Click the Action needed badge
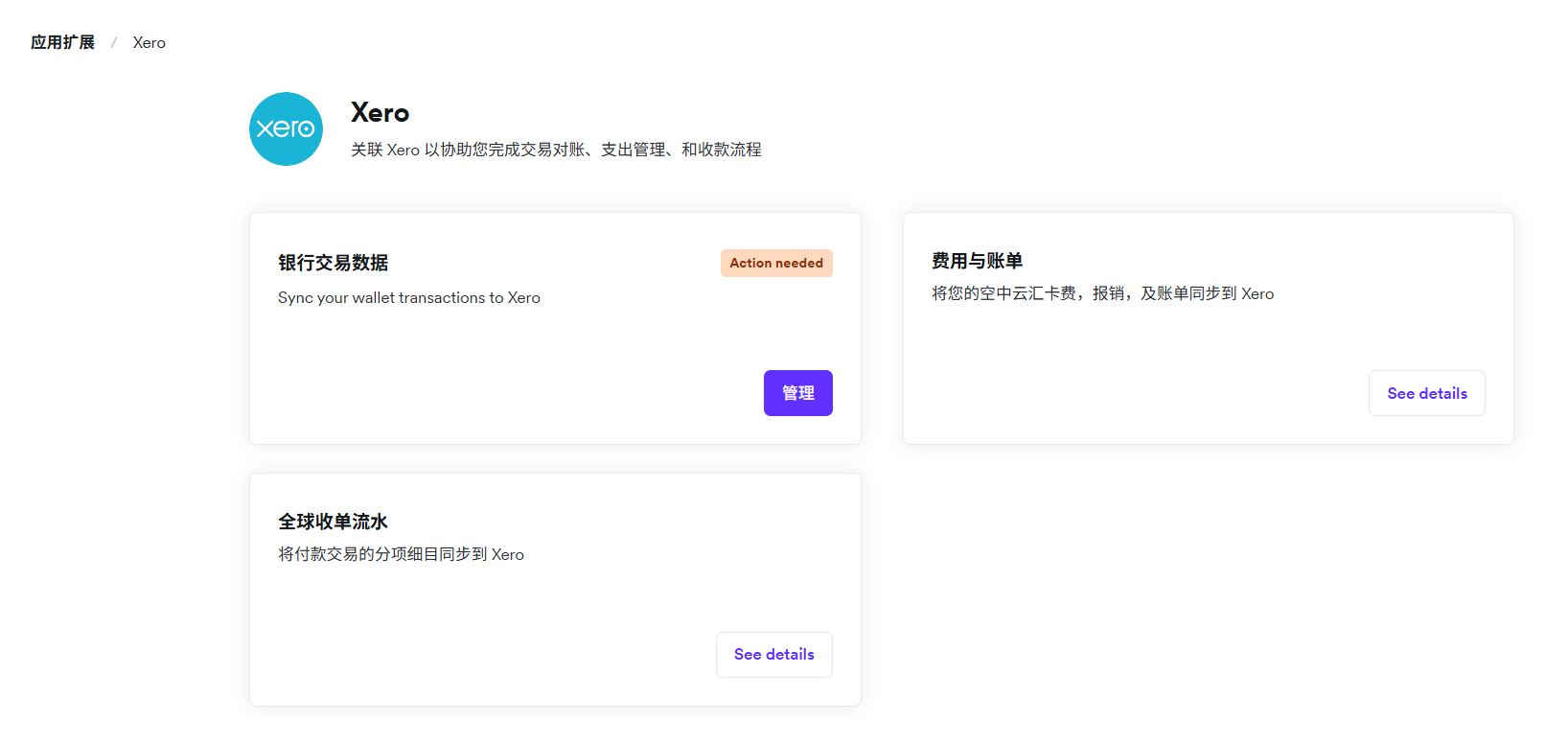1568x744 pixels. (x=775, y=263)
